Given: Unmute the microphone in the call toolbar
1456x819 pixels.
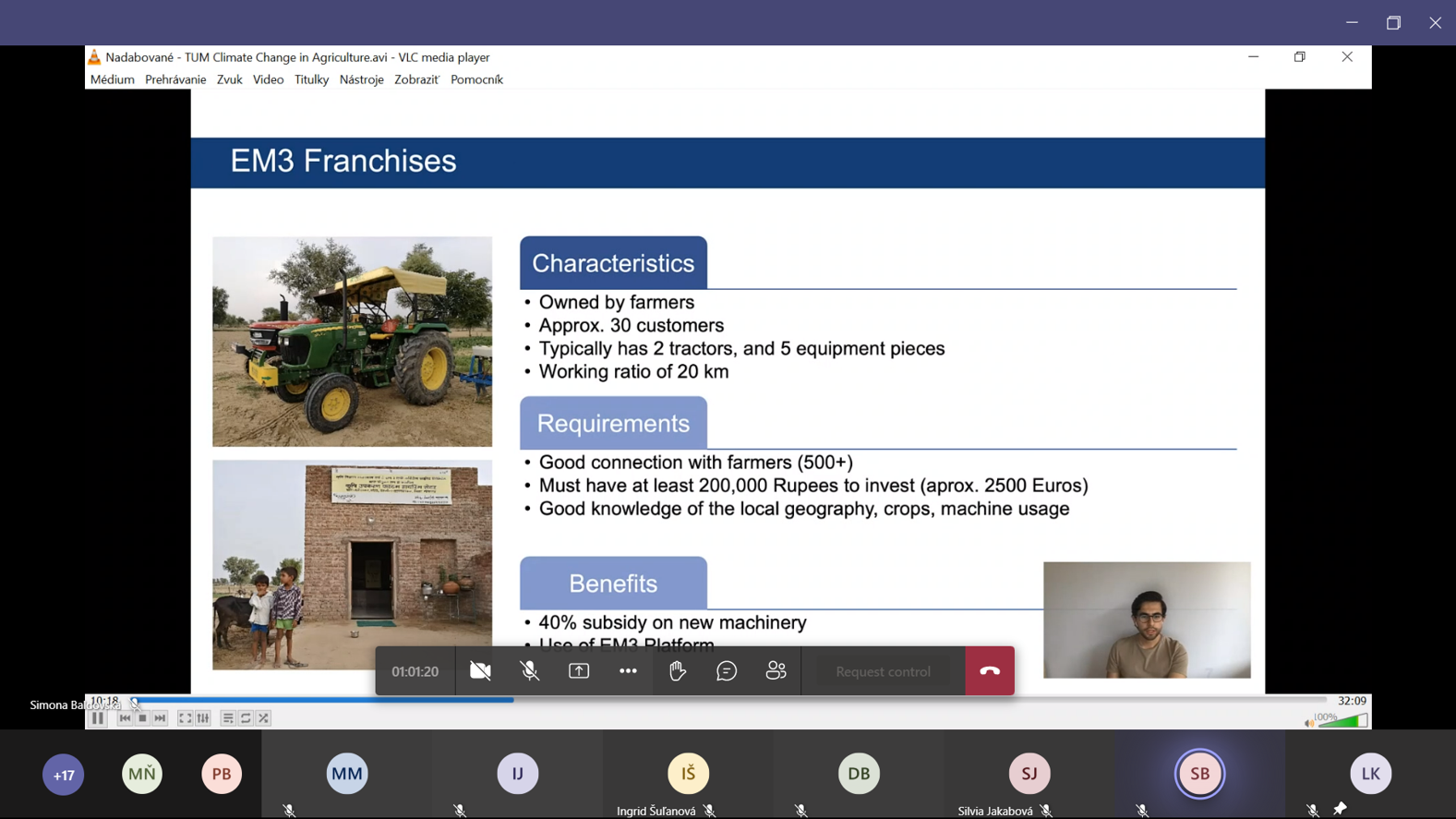Looking at the screenshot, I should [530, 671].
